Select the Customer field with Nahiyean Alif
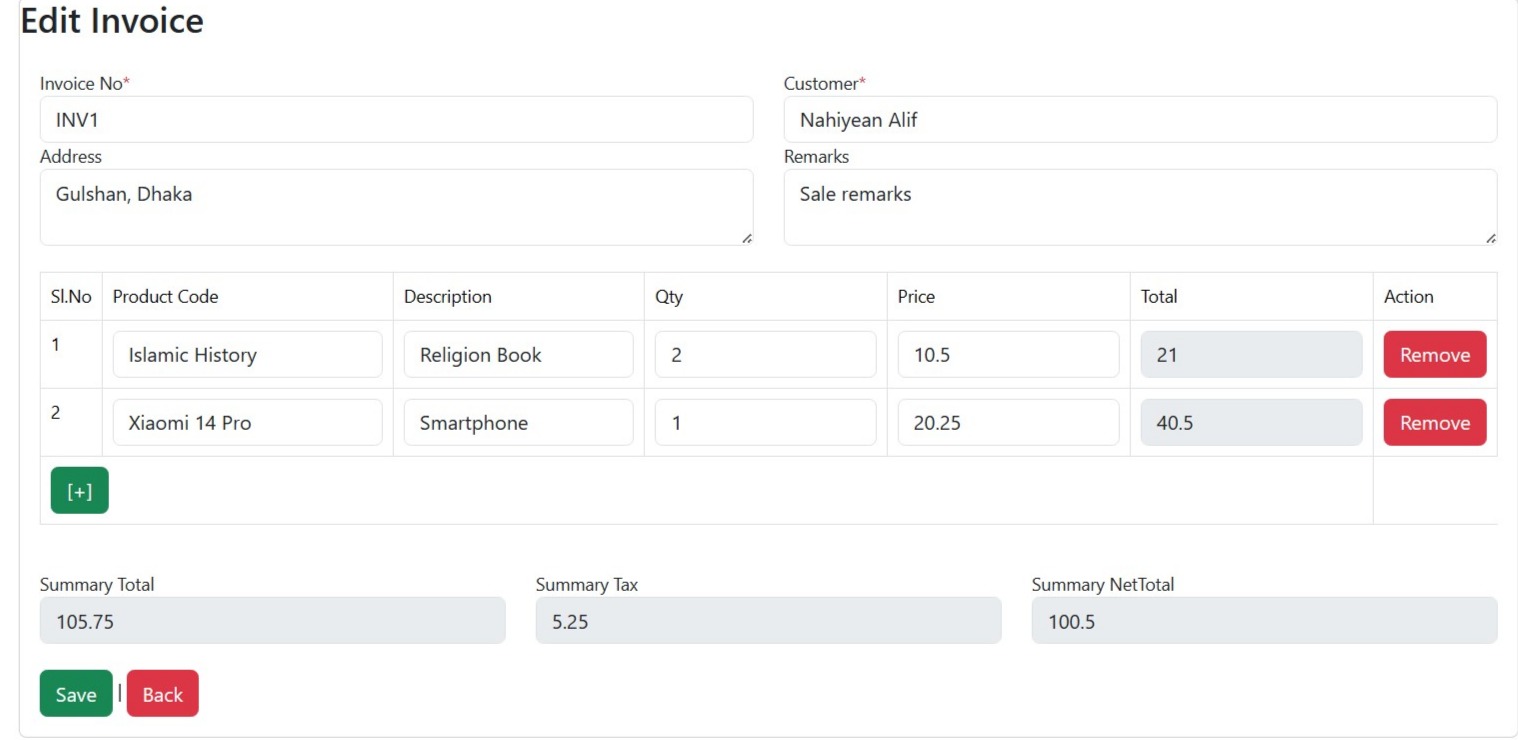 pyautogui.click(x=1140, y=119)
